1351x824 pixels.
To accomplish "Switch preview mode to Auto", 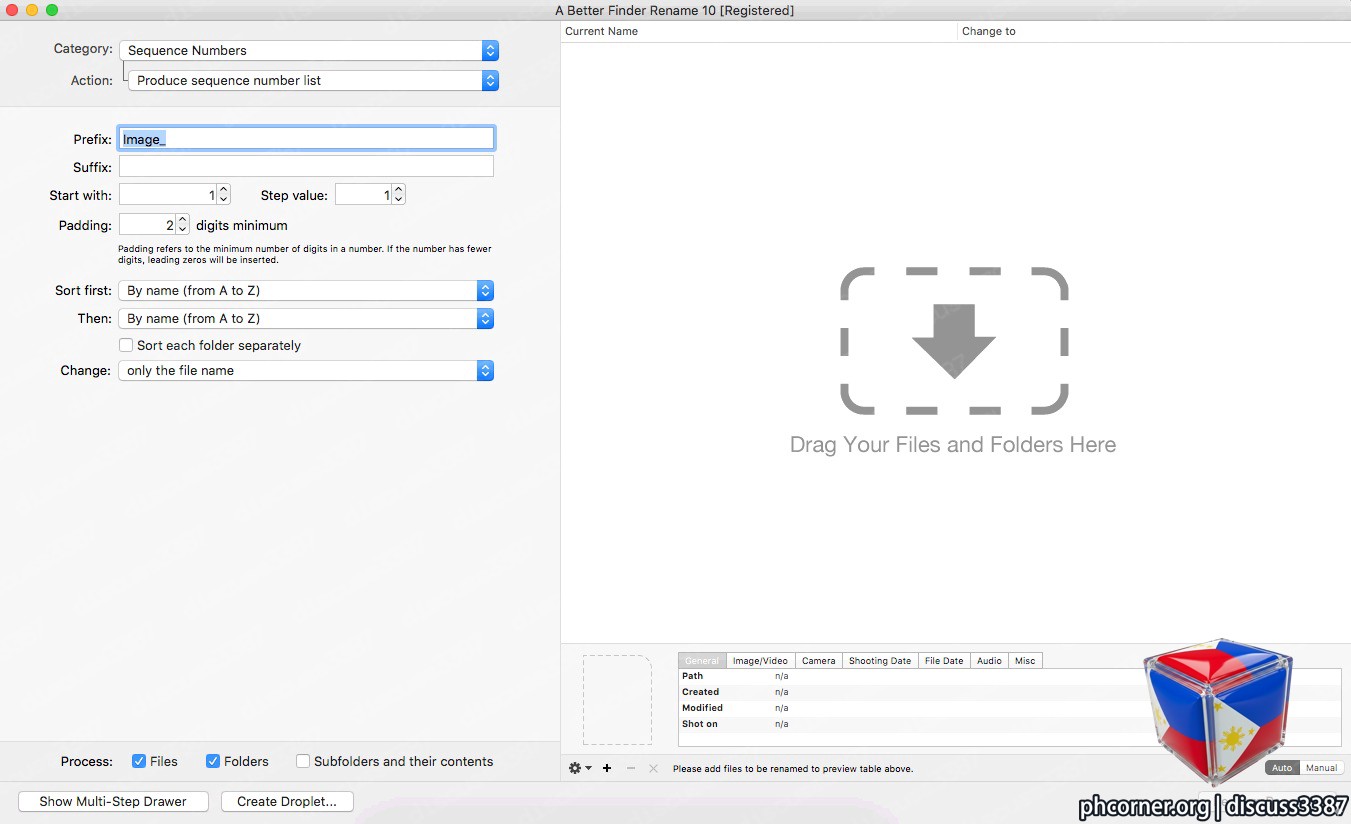I will click(x=1282, y=768).
